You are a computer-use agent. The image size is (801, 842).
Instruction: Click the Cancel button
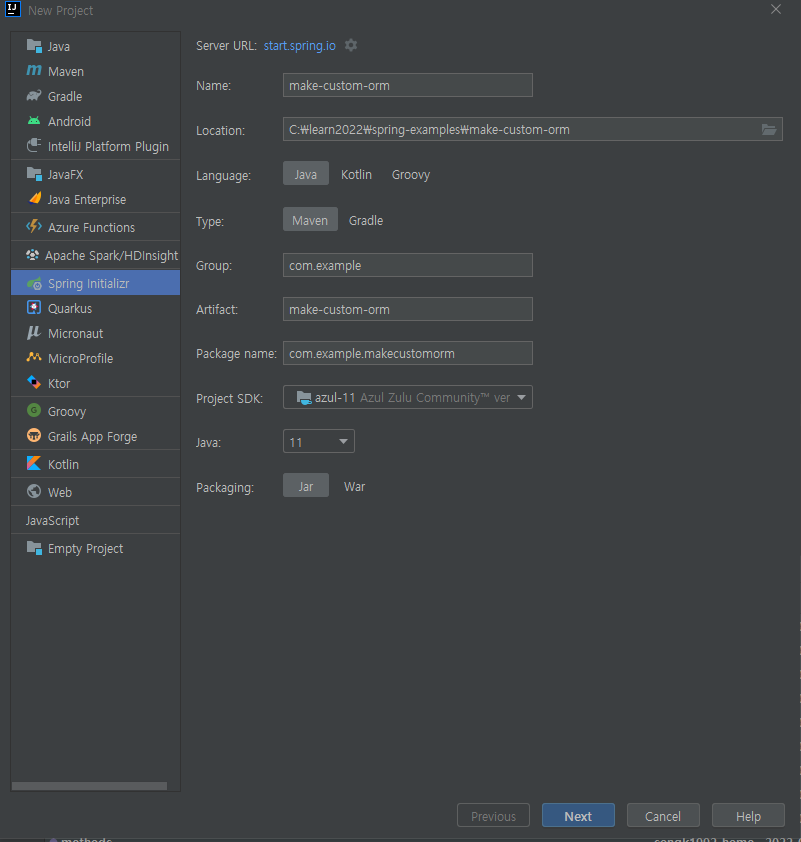pyautogui.click(x=663, y=816)
